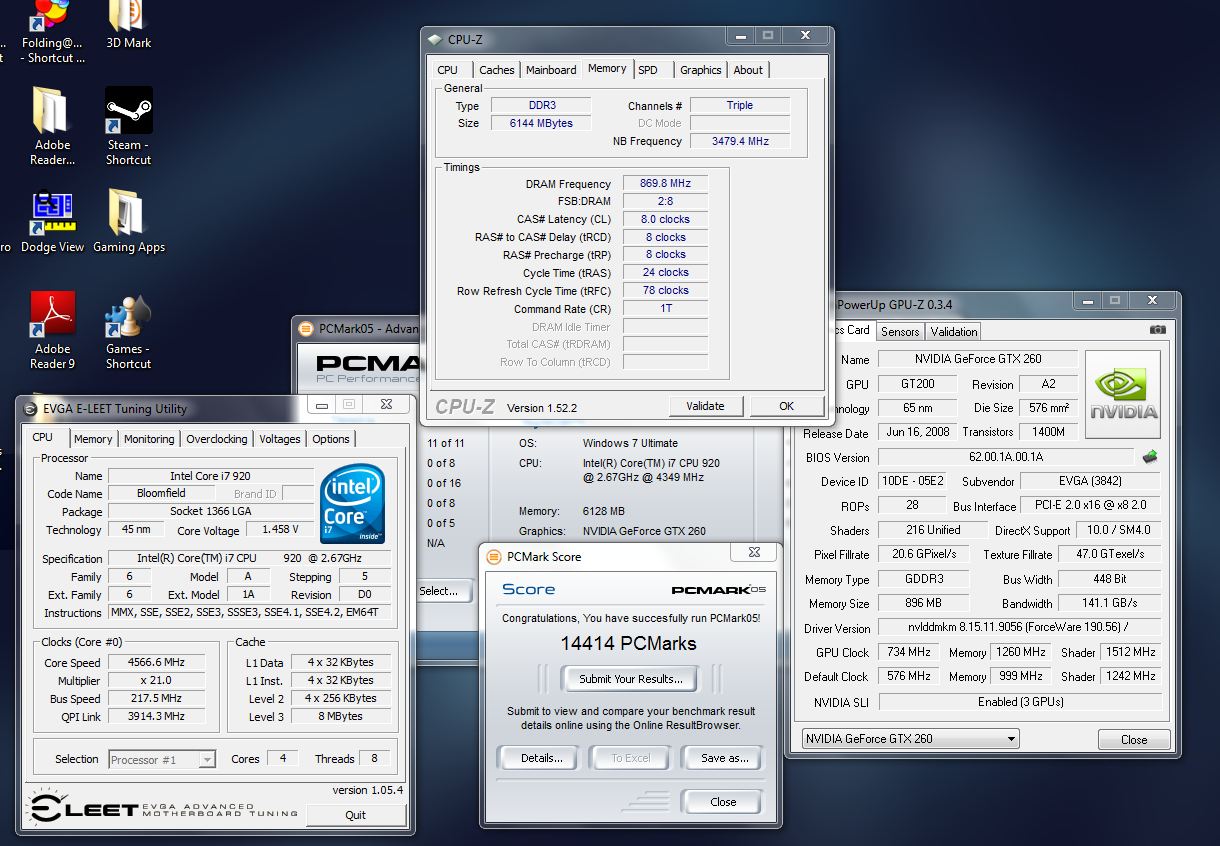The width and height of the screenshot is (1220, 846).
Task: Click Save as in PCMark Score
Action: 724,758
